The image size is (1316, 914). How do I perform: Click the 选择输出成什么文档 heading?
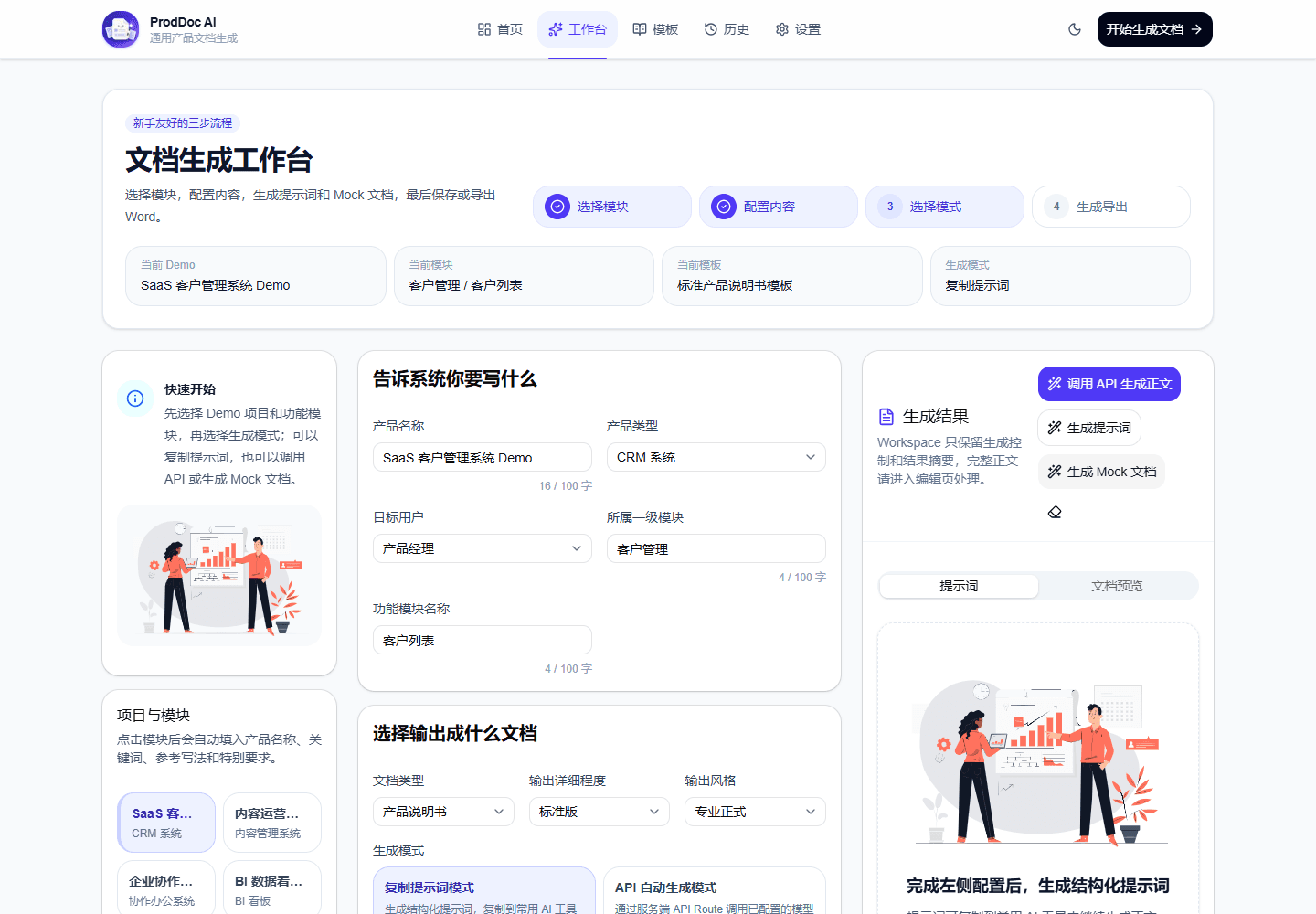(x=455, y=733)
